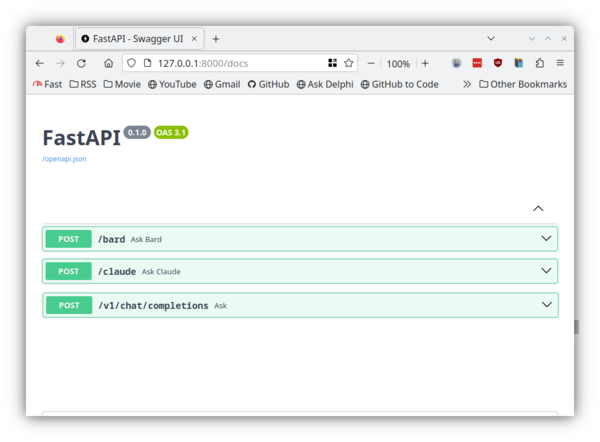
Task: Click the FastAPI title heading
Action: click(x=82, y=138)
